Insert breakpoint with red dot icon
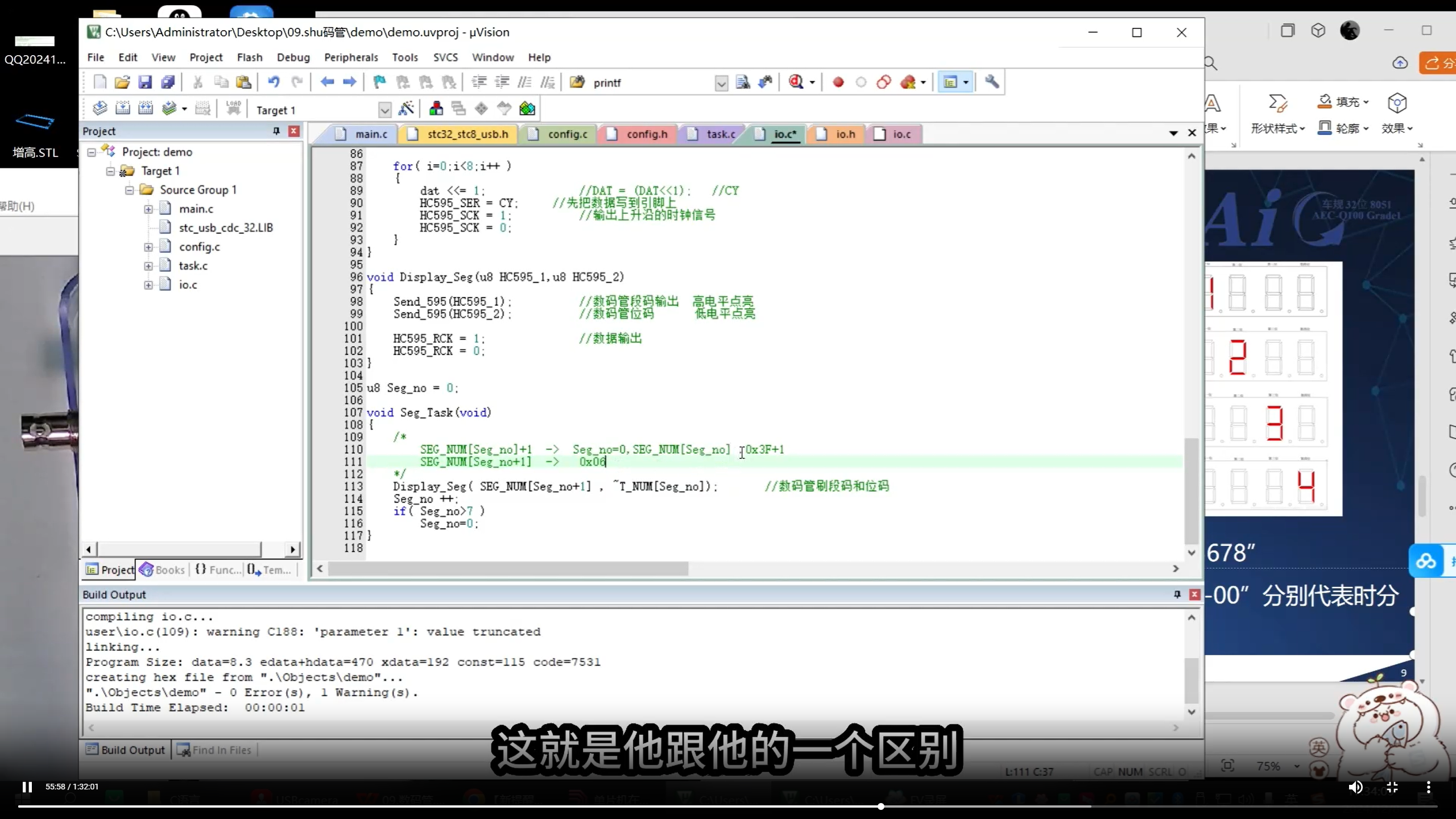This screenshot has height=819, width=1456. tap(838, 82)
